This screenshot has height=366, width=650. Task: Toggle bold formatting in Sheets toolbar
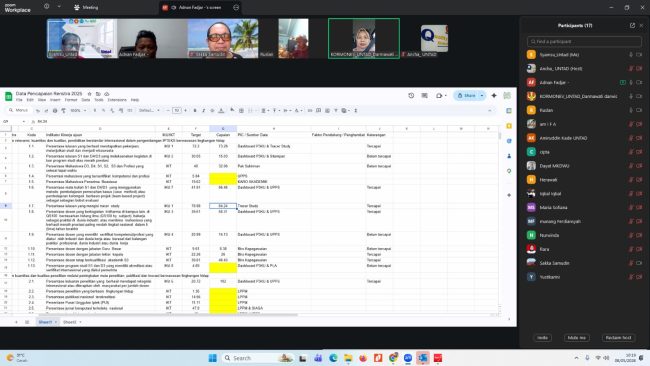(x=195, y=111)
